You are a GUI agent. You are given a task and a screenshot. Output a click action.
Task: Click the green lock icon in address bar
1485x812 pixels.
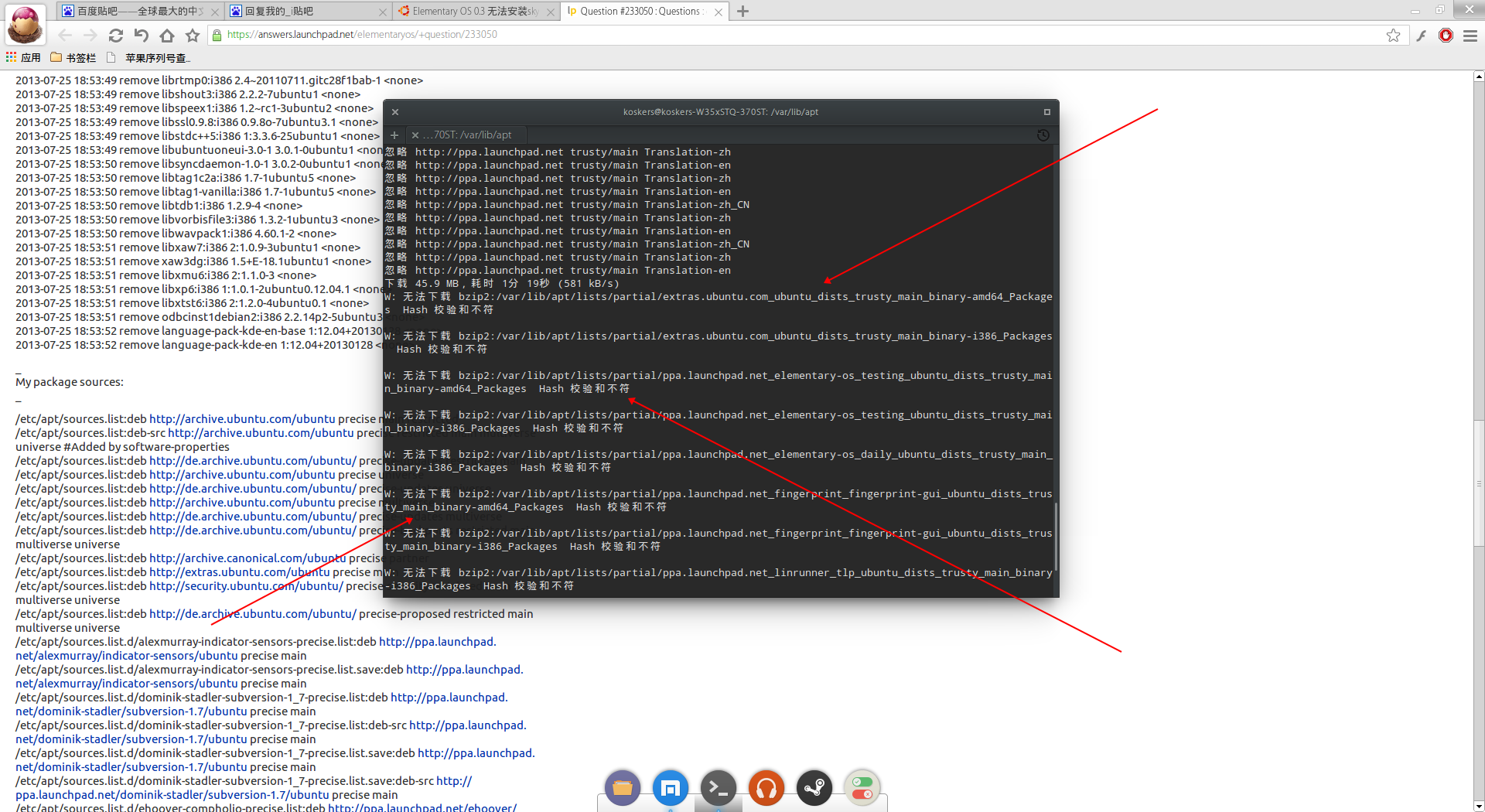[217, 35]
